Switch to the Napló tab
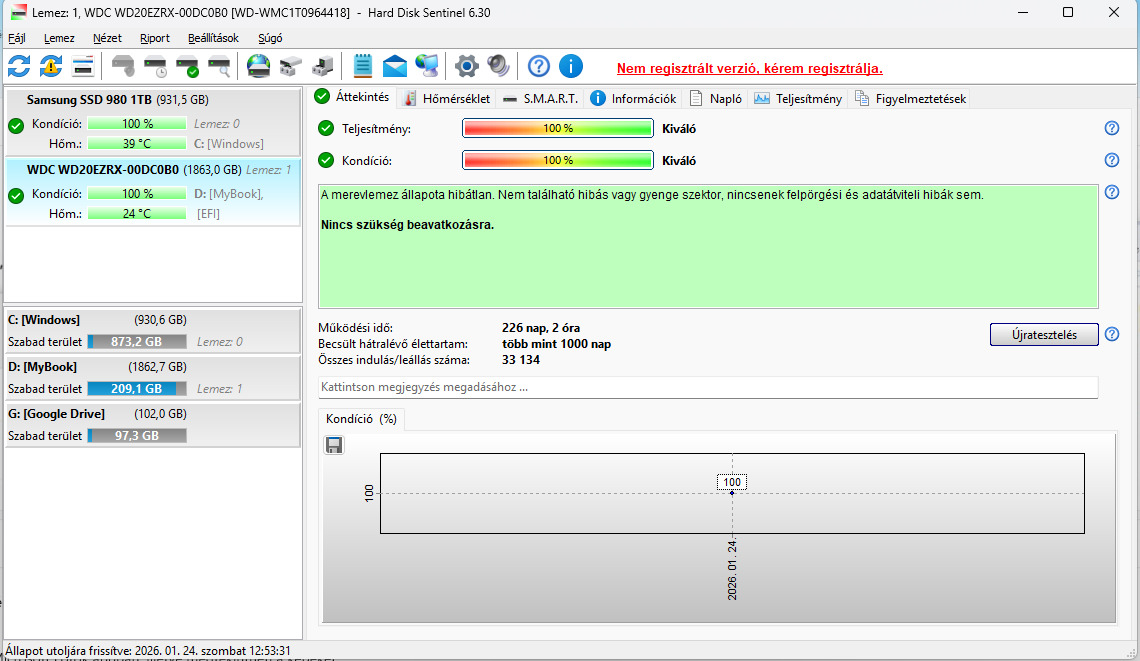The image size is (1140, 661). (716, 98)
